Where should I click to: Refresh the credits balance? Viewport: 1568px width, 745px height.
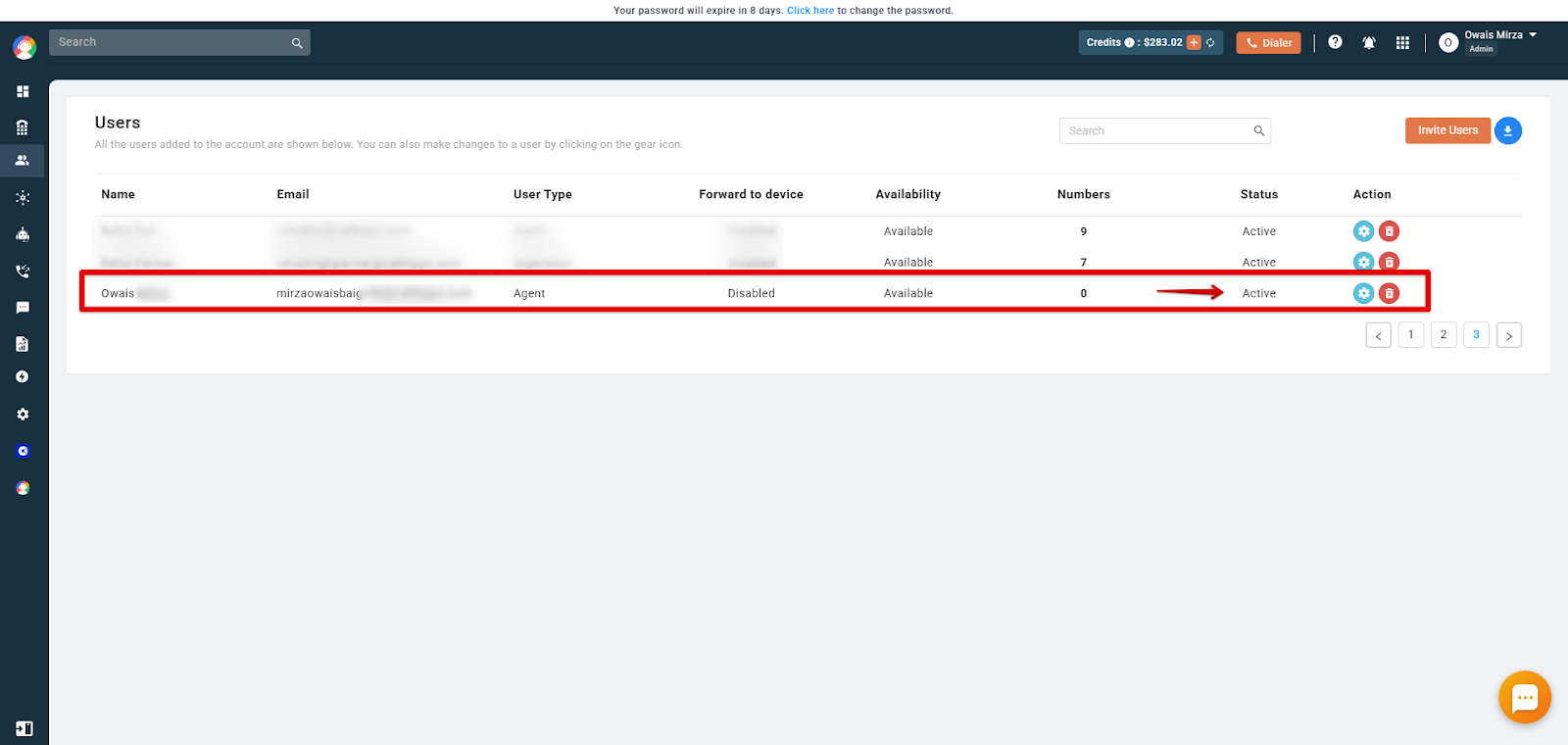(x=1211, y=42)
